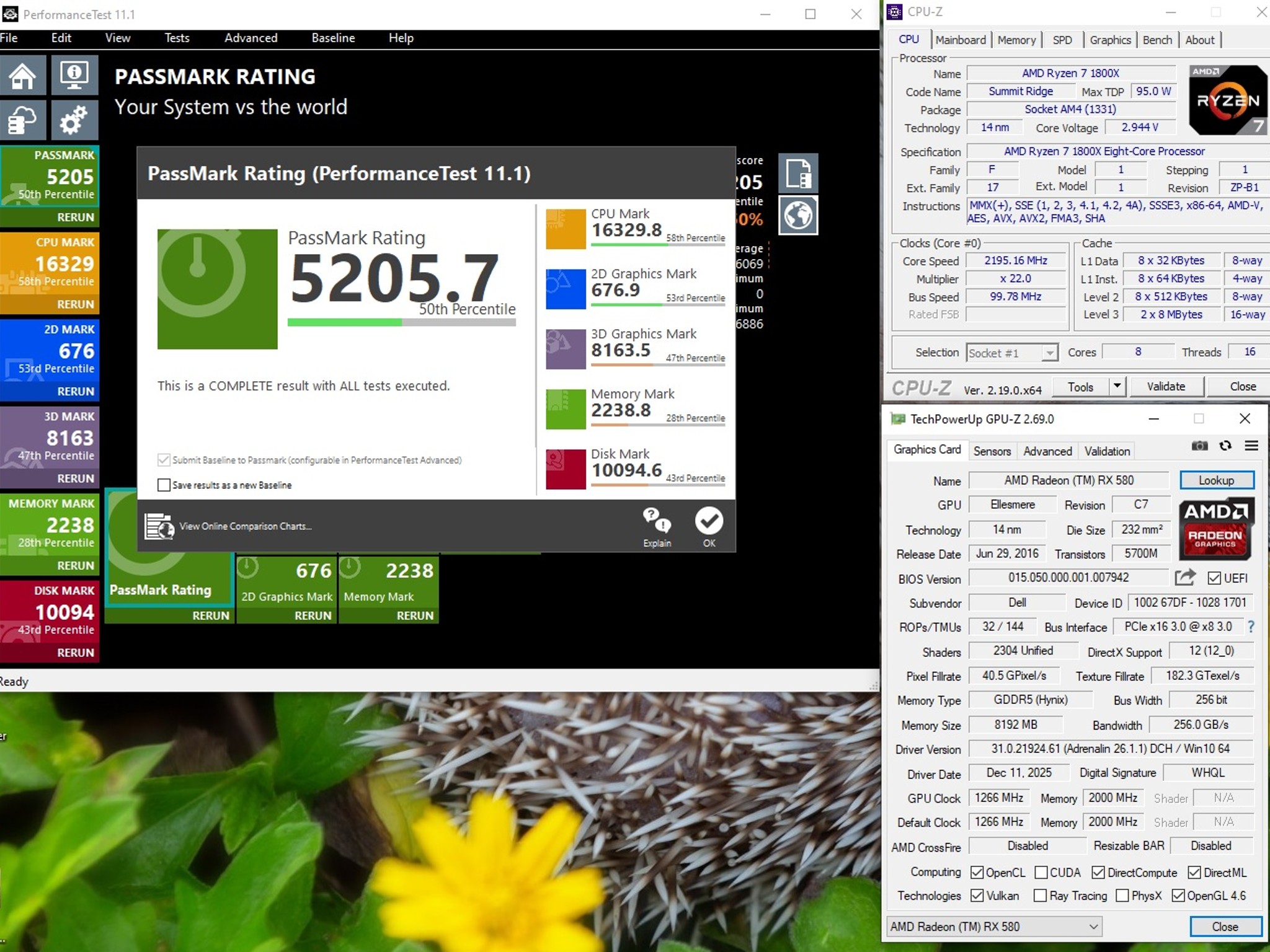Click the PhysX checkbox in GPU-Z
The image size is (1270, 952).
(1122, 896)
